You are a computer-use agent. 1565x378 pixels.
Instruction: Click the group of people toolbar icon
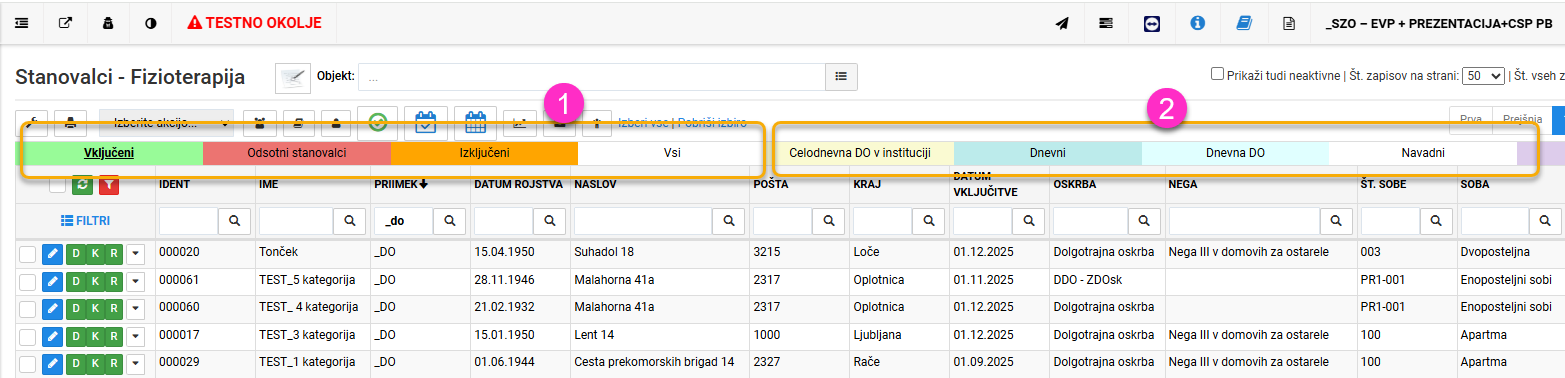260,123
